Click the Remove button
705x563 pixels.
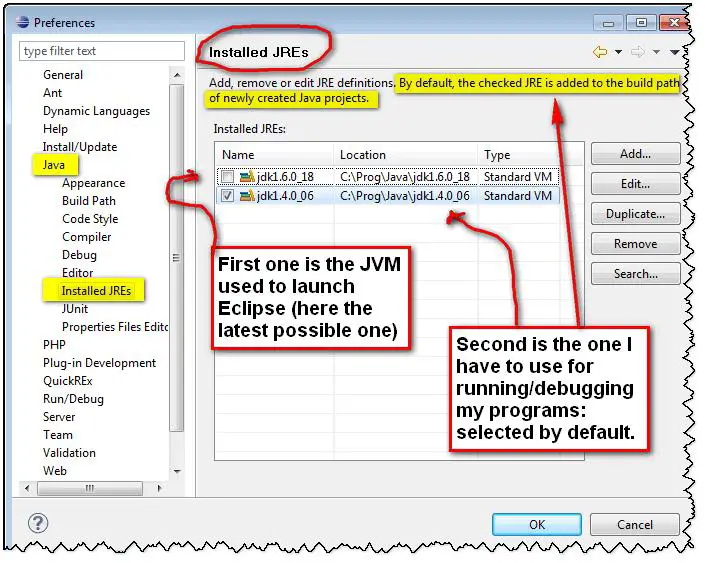tap(635, 244)
